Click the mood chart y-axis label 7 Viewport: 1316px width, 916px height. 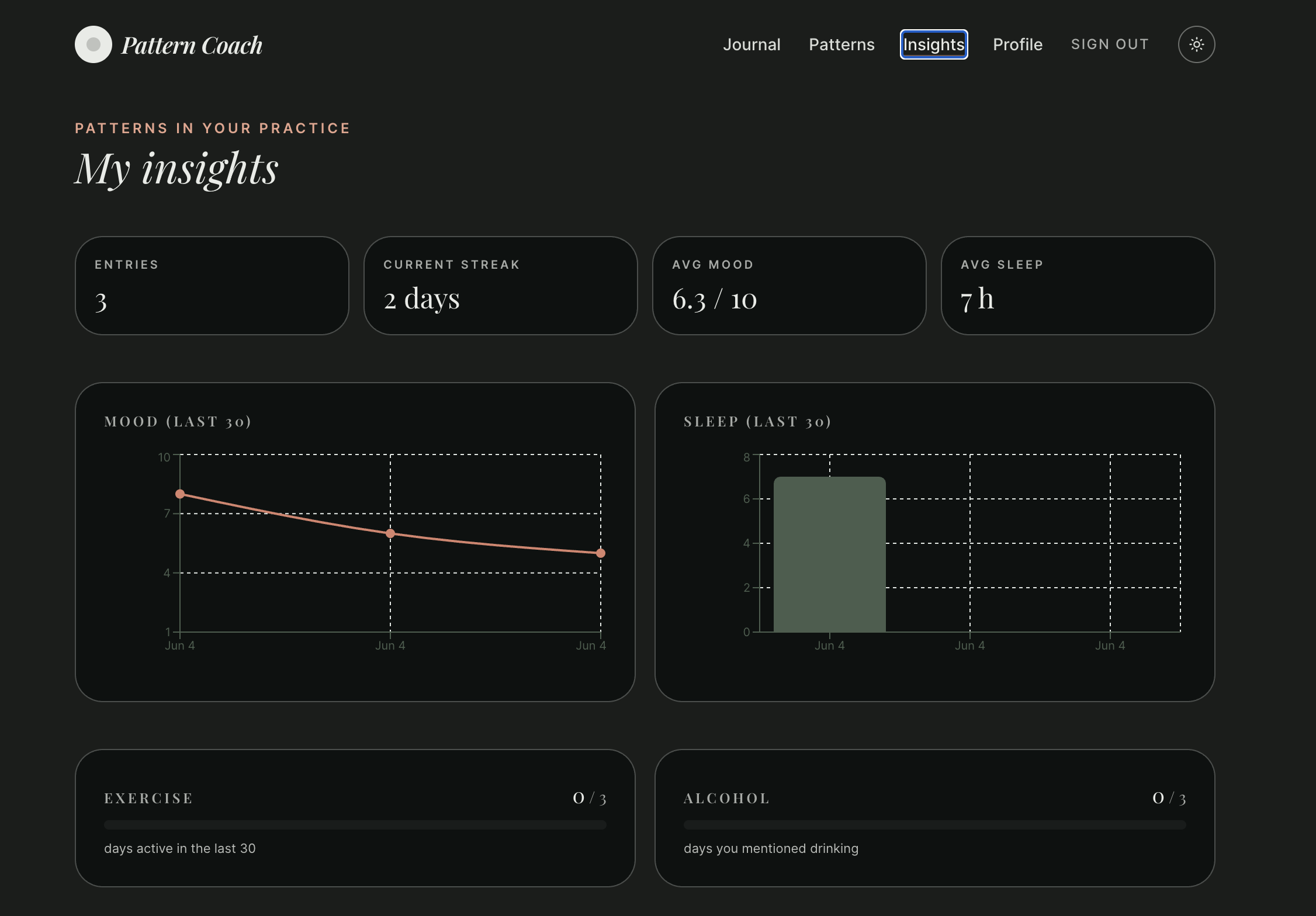point(167,513)
